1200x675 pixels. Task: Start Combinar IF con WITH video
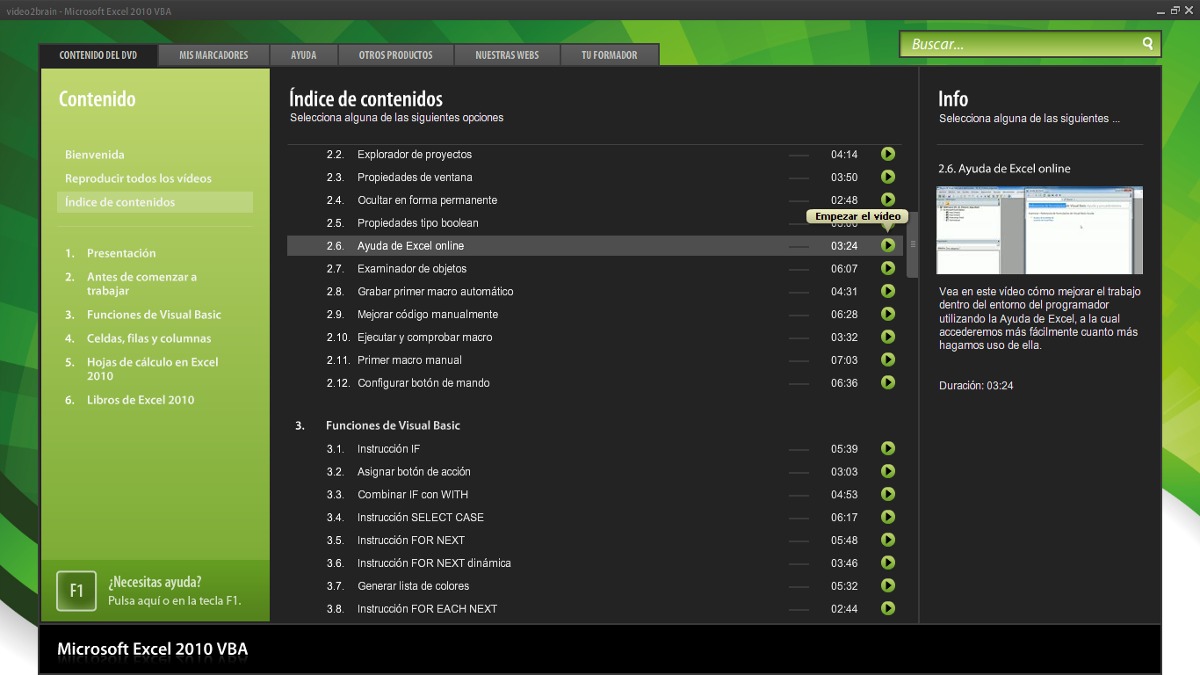888,494
